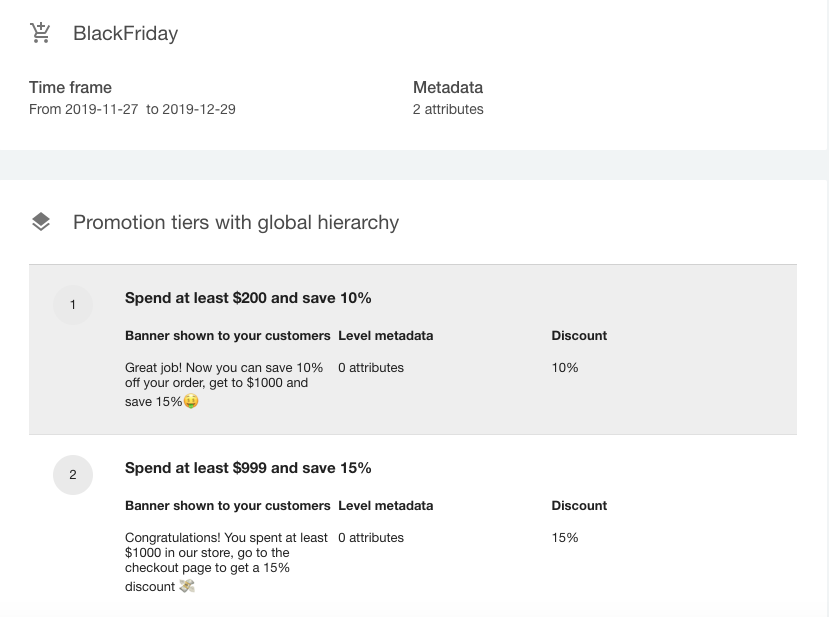Open tier "Spend at least $999 and save 15%"

pos(248,468)
